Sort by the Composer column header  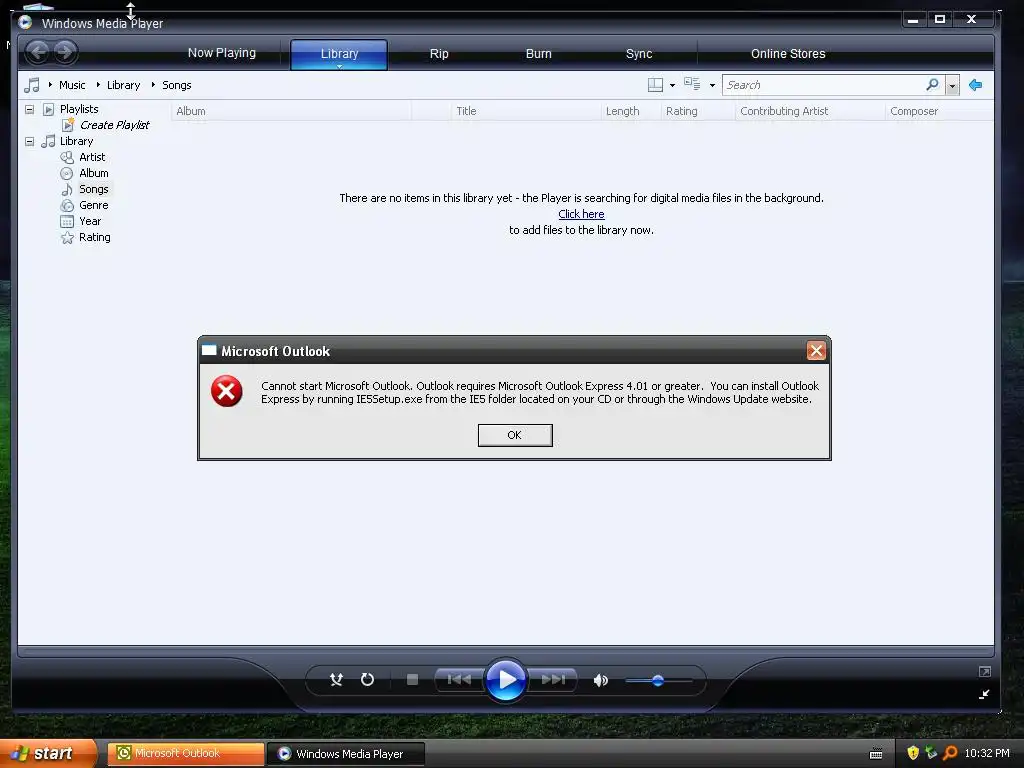[939, 111]
